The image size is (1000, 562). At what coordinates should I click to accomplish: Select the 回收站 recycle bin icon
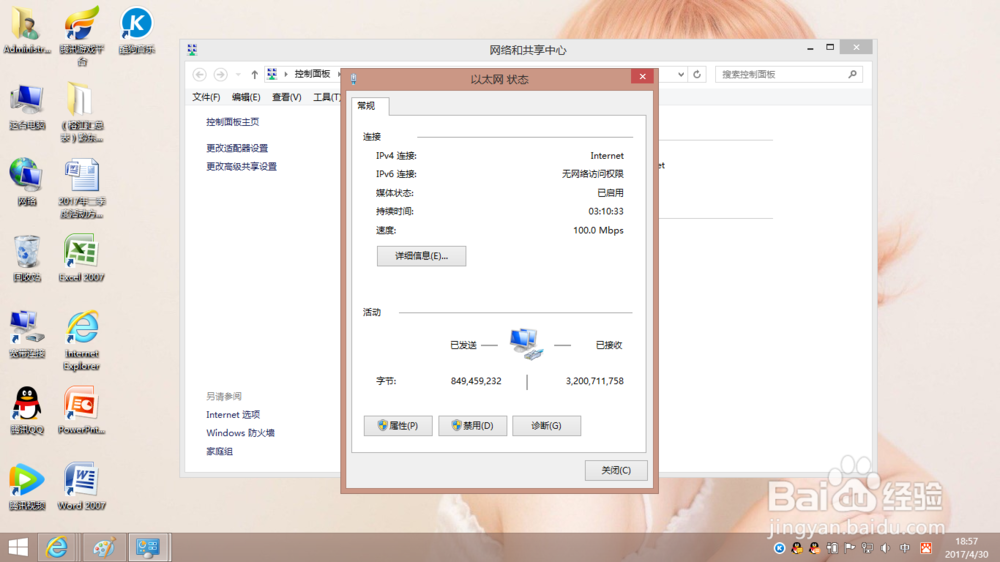(x=27, y=258)
